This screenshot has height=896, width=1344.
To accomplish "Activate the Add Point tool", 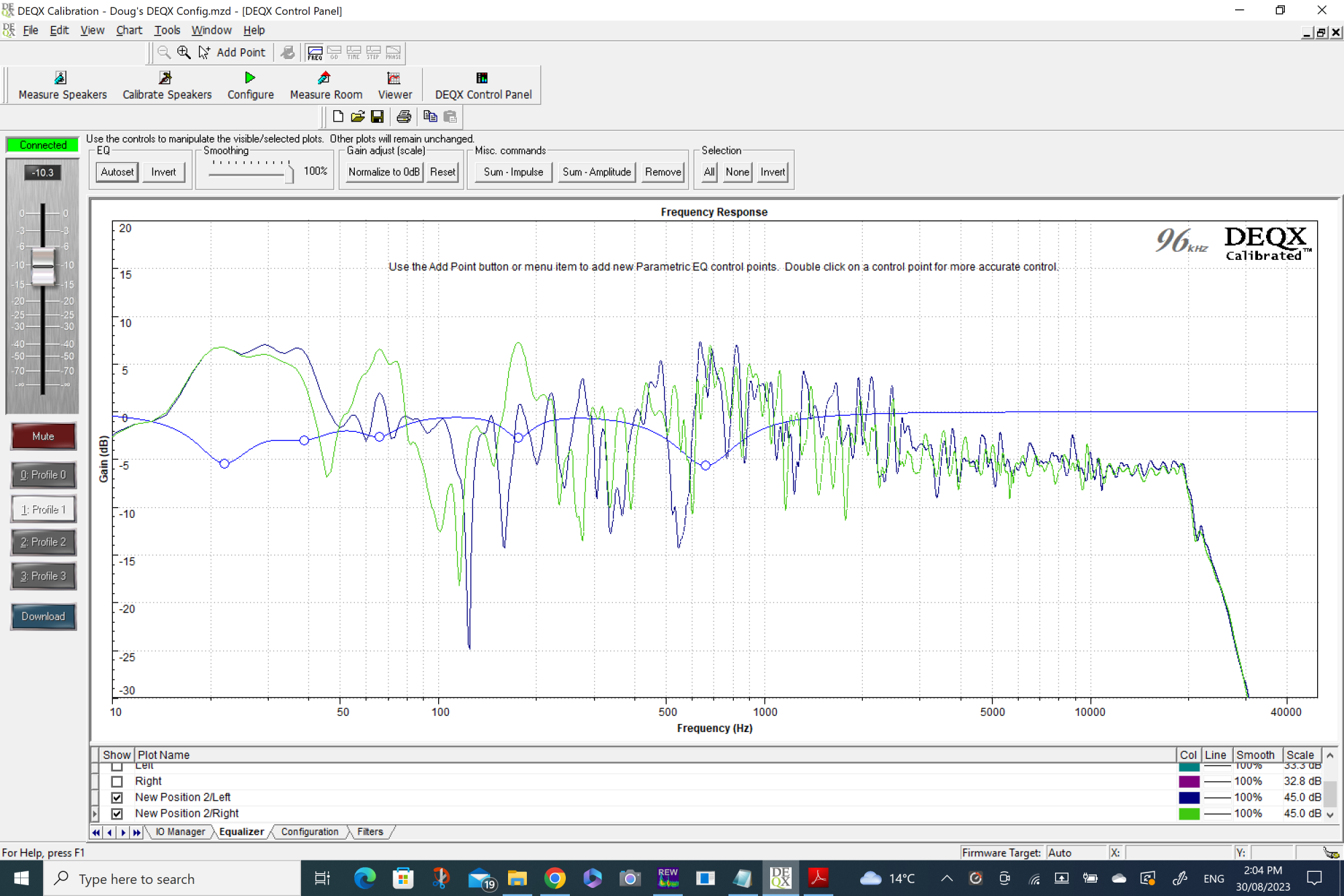I will [233, 52].
